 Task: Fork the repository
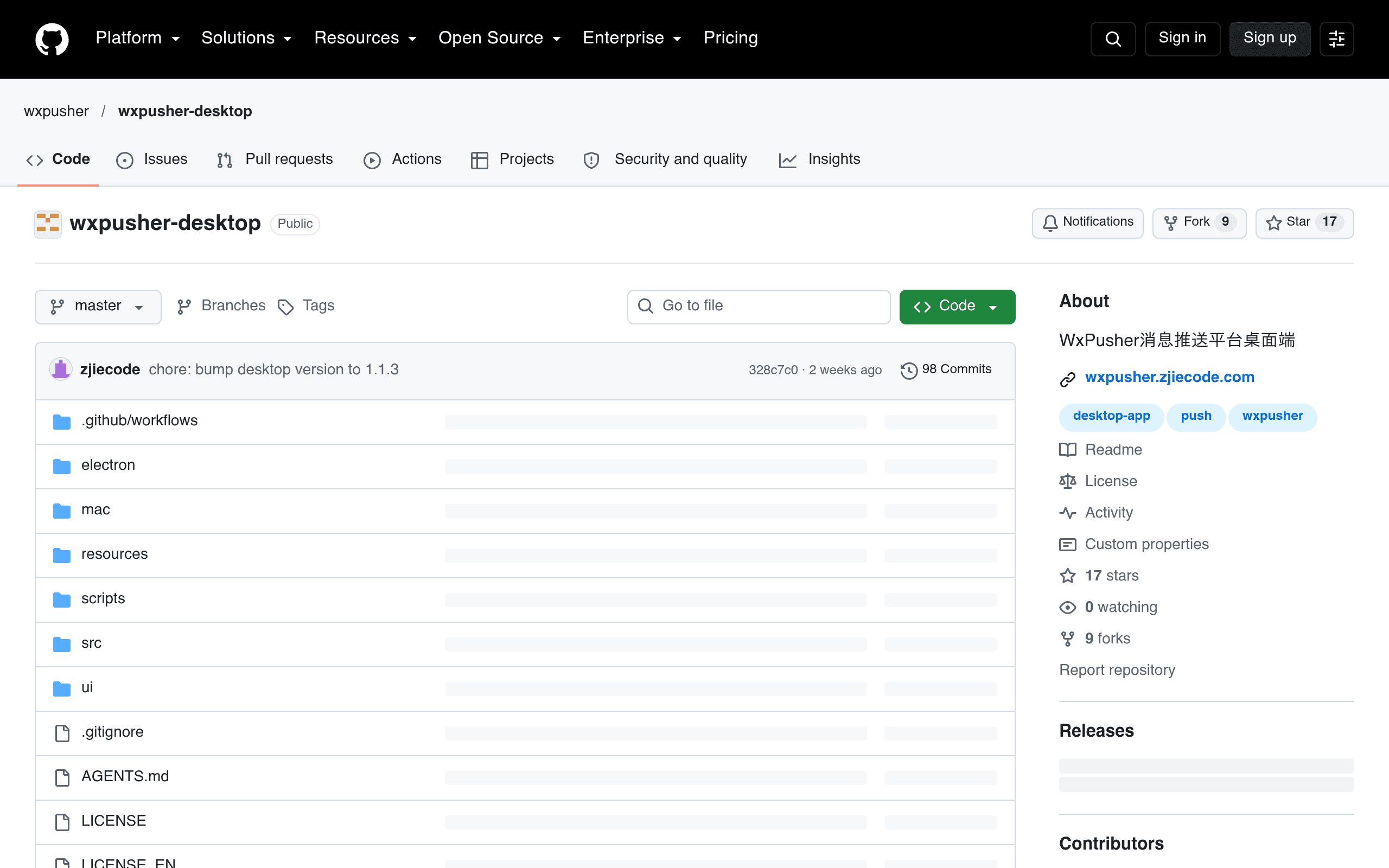[1199, 223]
